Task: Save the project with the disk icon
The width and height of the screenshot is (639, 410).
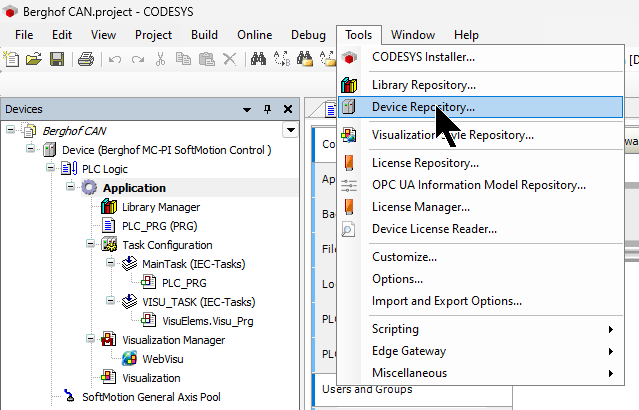Action: click(57, 59)
